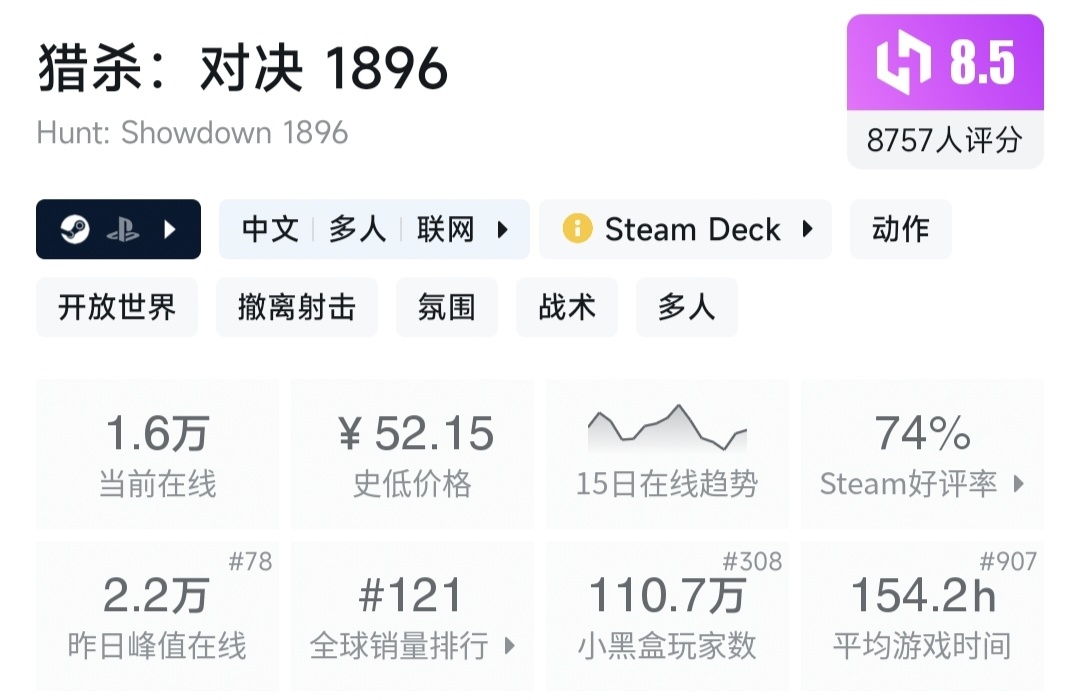Expand the platforms list arrow

click(x=169, y=230)
